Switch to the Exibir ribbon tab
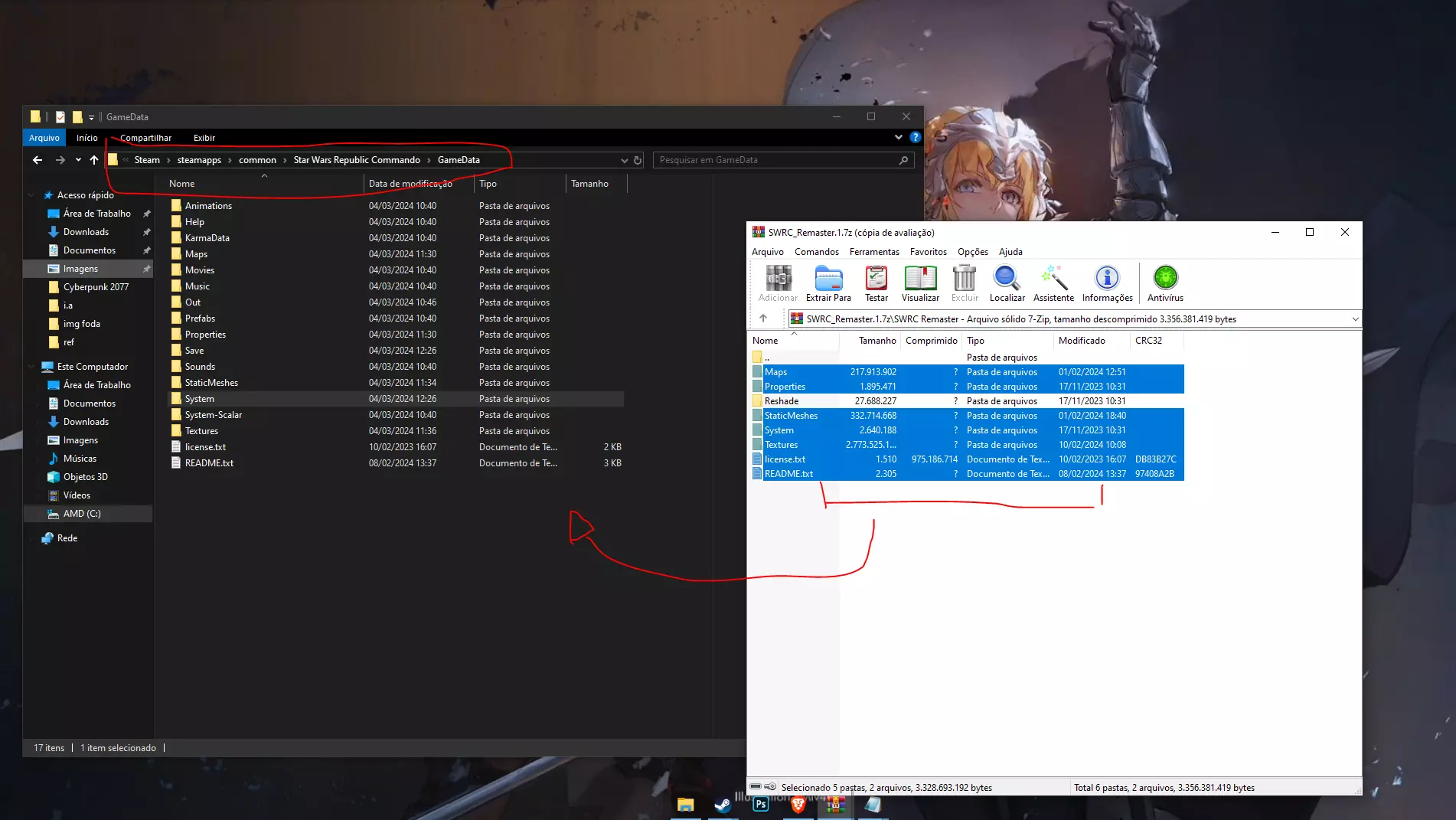This screenshot has width=1456, height=820. 204,138
